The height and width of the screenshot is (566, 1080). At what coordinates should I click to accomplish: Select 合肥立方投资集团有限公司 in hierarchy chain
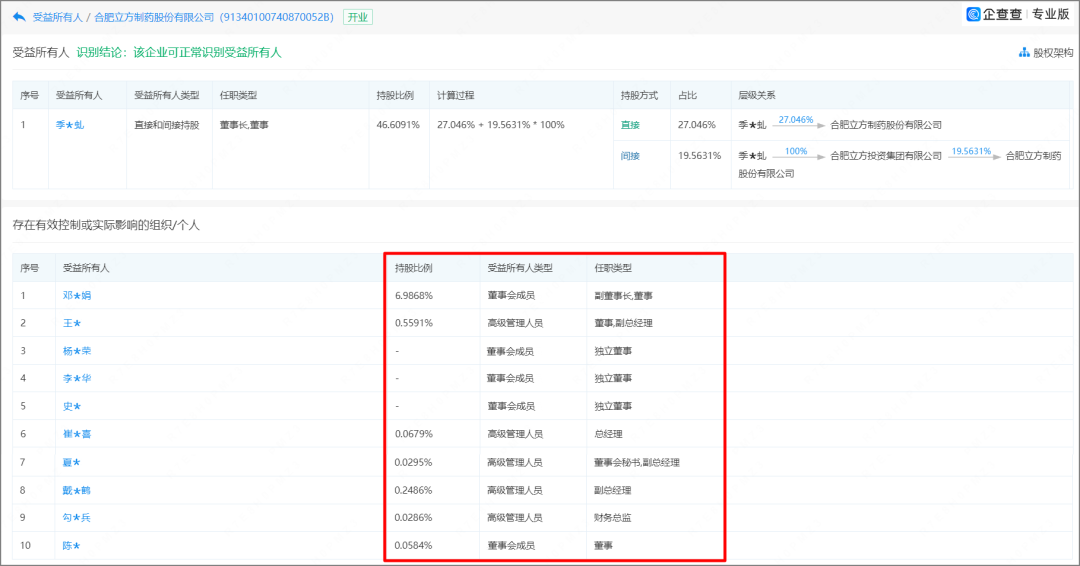(x=886, y=156)
